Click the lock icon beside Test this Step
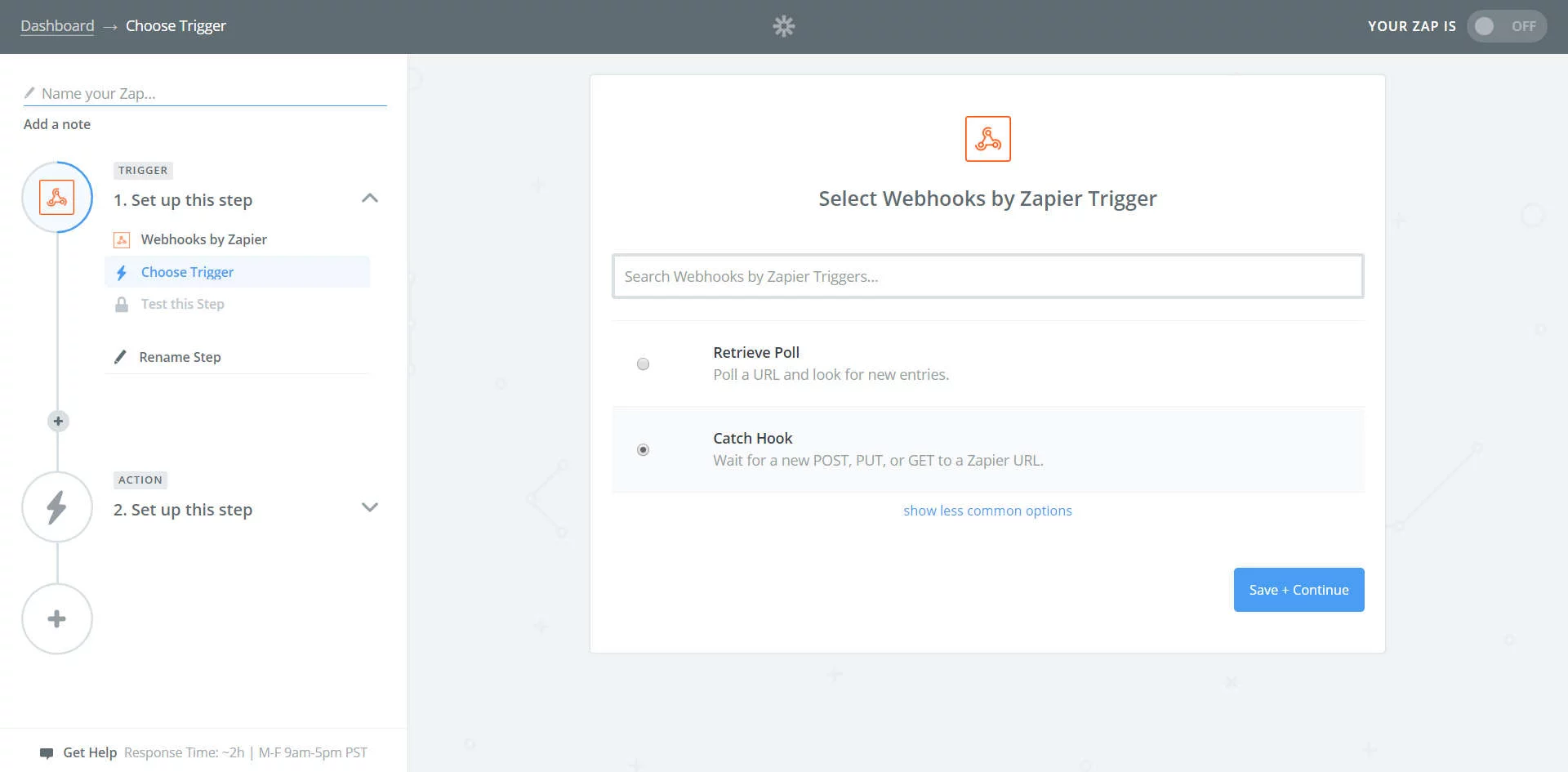This screenshot has height=772, width=1568. click(x=122, y=304)
